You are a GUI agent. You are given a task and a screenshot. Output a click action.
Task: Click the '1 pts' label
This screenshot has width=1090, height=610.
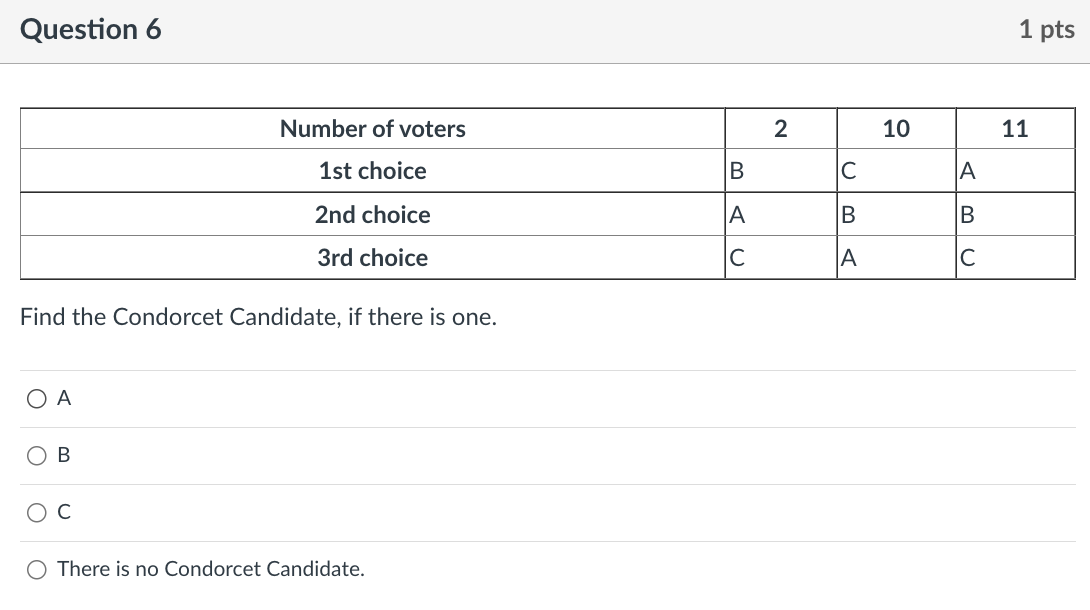1047,29
